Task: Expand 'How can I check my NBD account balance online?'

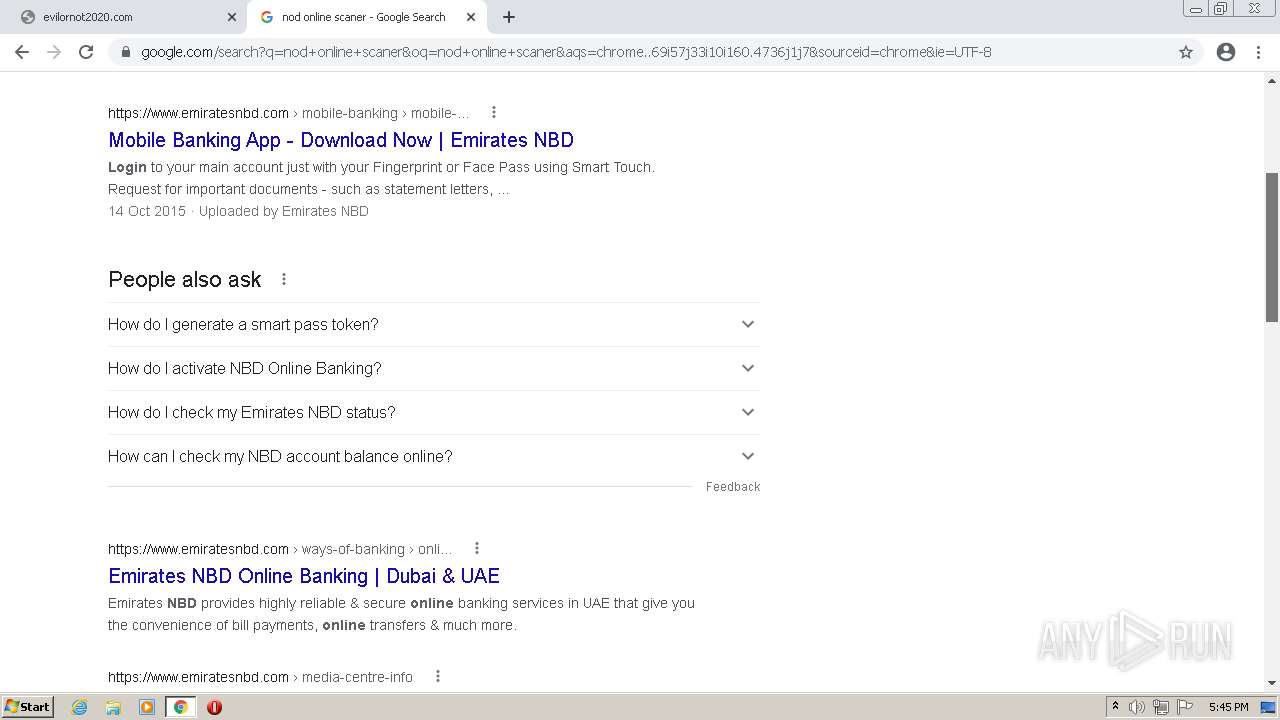Action: click(x=434, y=456)
